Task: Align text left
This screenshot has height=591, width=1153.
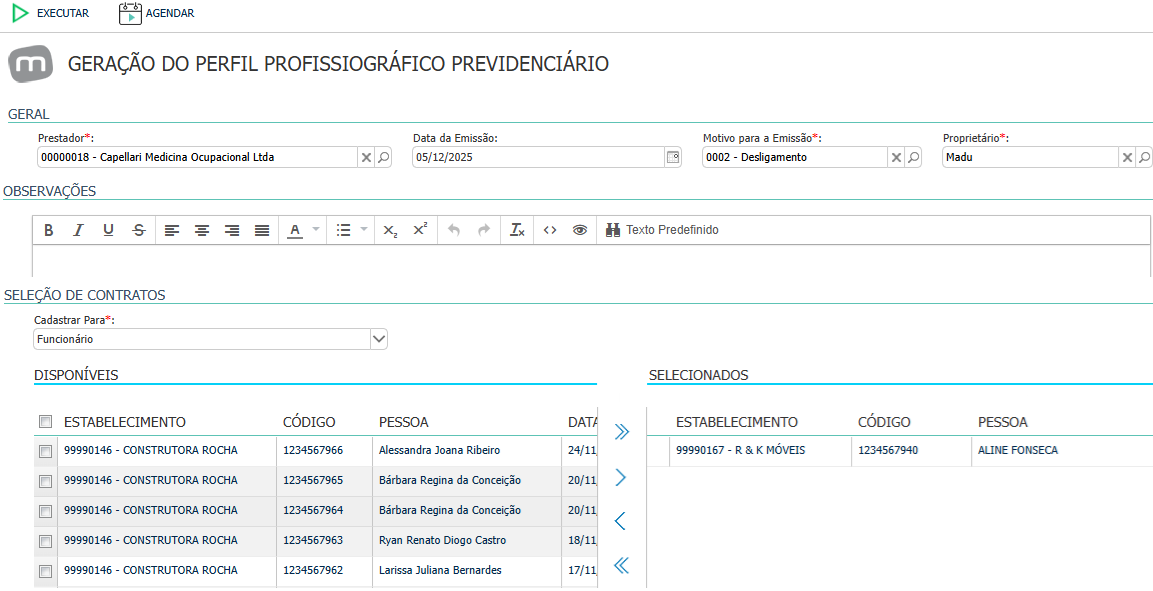Action: click(171, 230)
